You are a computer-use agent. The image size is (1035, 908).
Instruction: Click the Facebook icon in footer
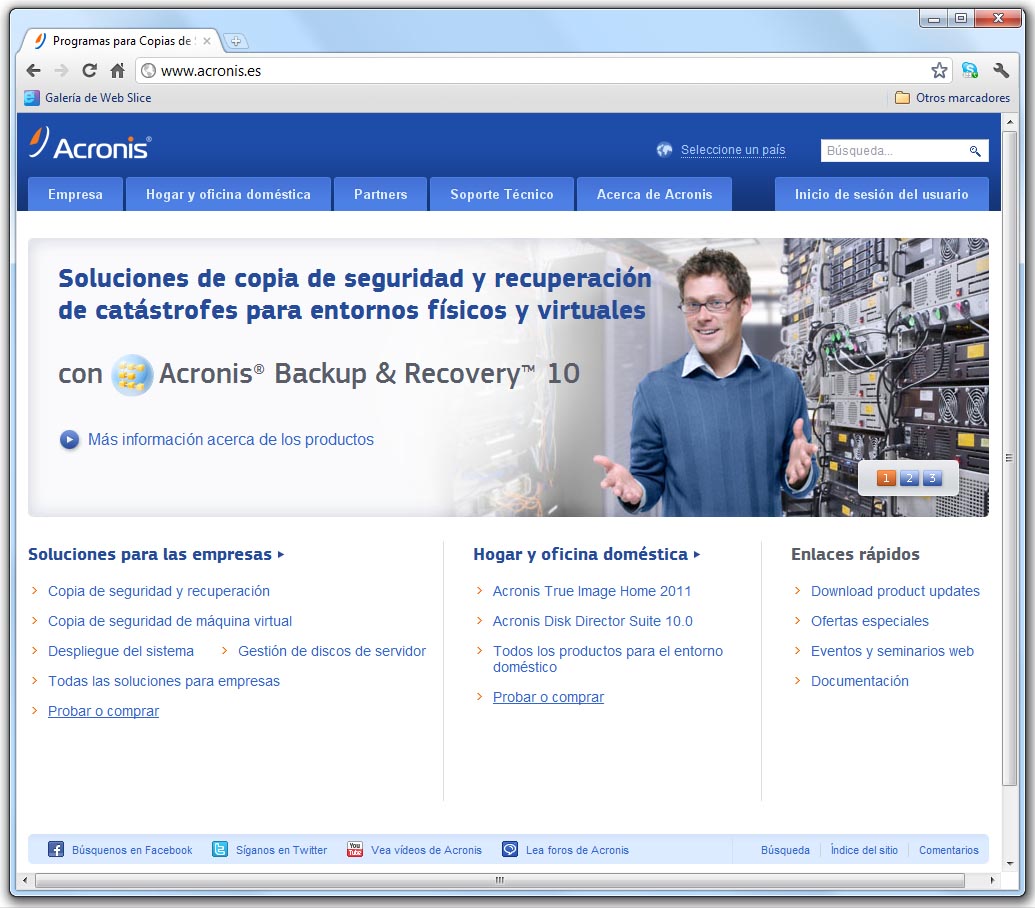click(56, 849)
